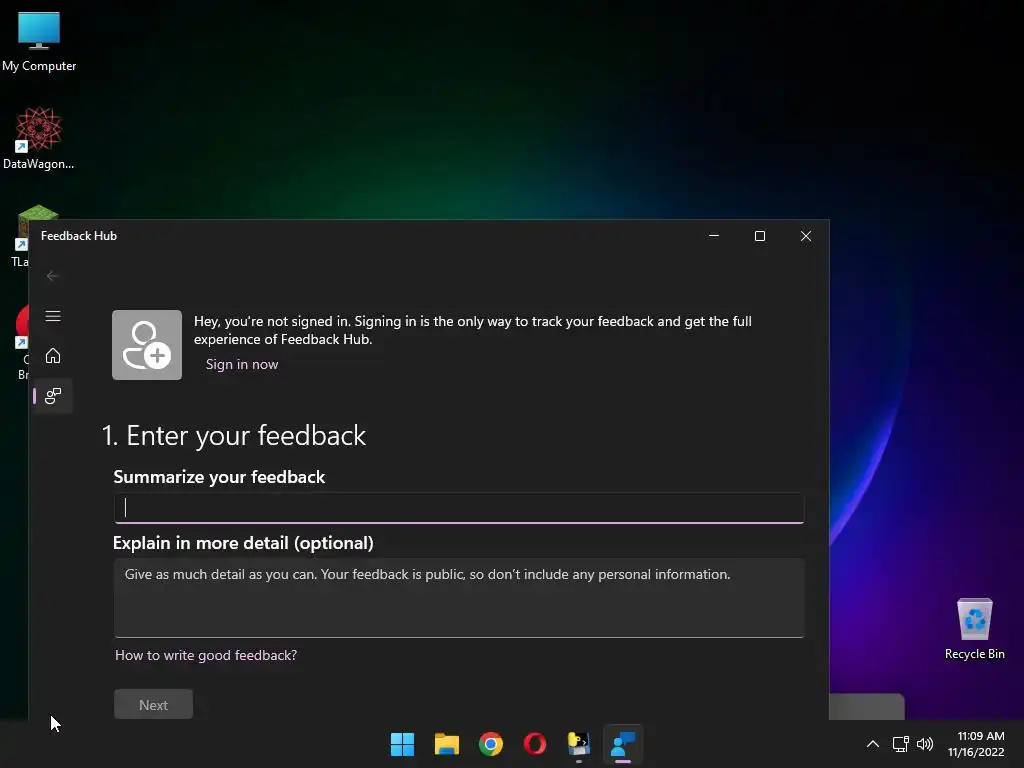Click the Feedback Hub window title text
The height and width of the screenshot is (768, 1024).
79,236
